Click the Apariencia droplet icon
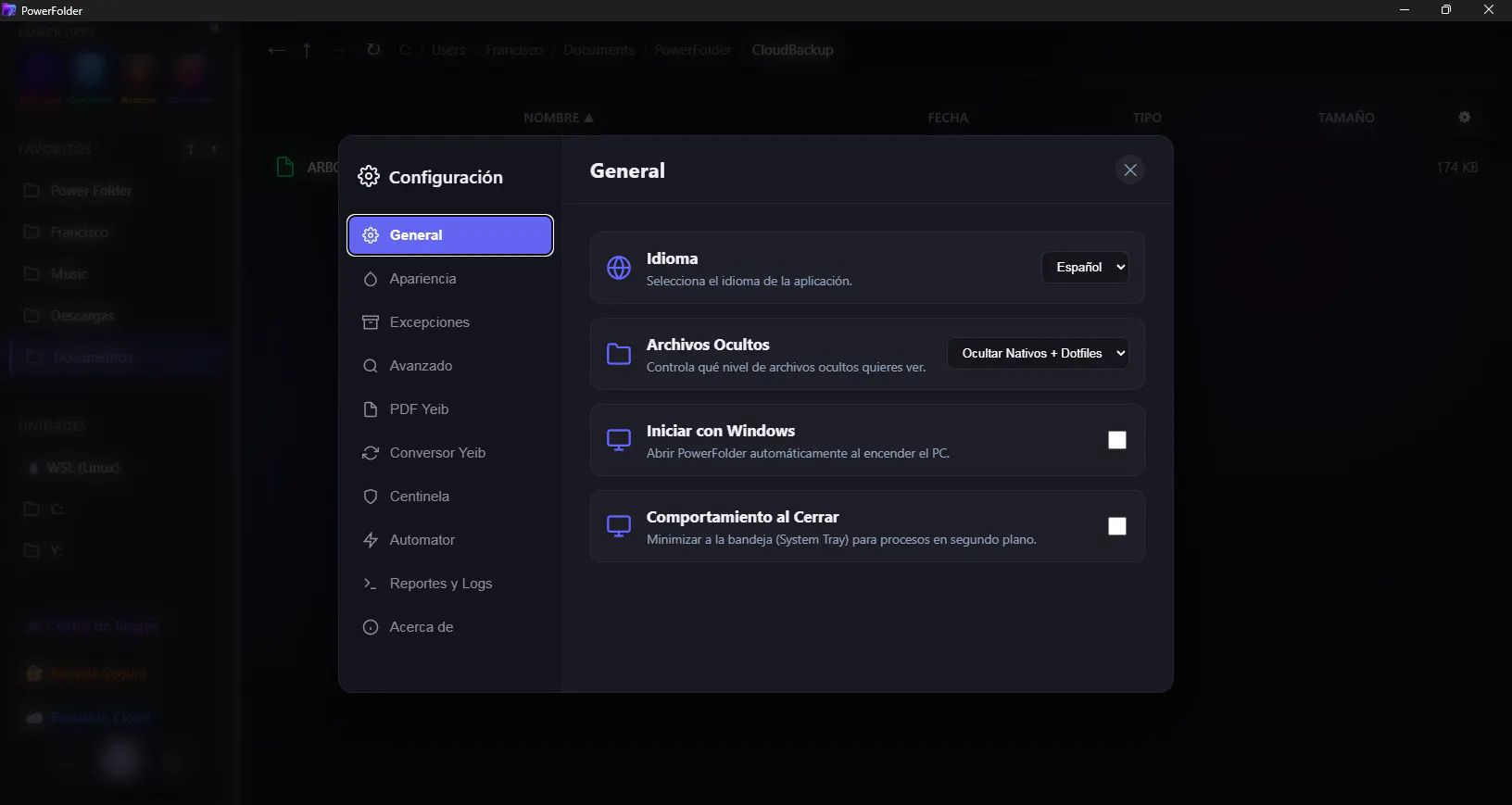Image resolution: width=1512 pixels, height=805 pixels. pos(371,279)
